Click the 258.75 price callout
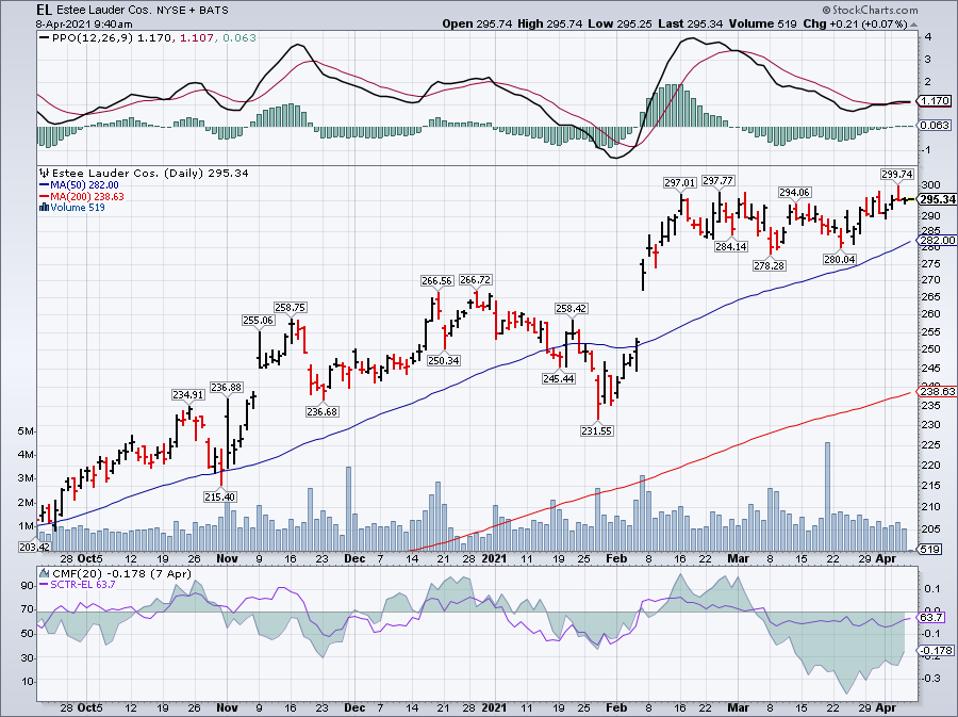The image size is (958, 717). point(290,308)
